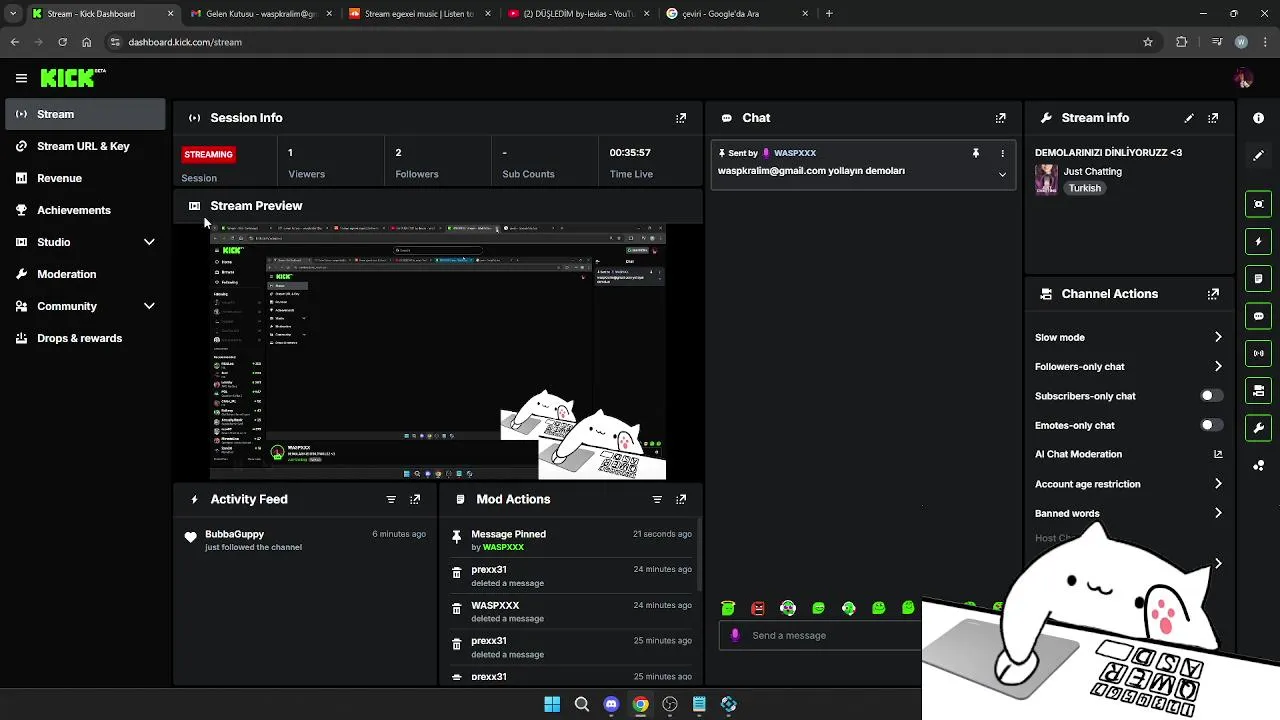Open the Mod Actions filter icon
This screenshot has height=720, width=1280.
[657, 499]
